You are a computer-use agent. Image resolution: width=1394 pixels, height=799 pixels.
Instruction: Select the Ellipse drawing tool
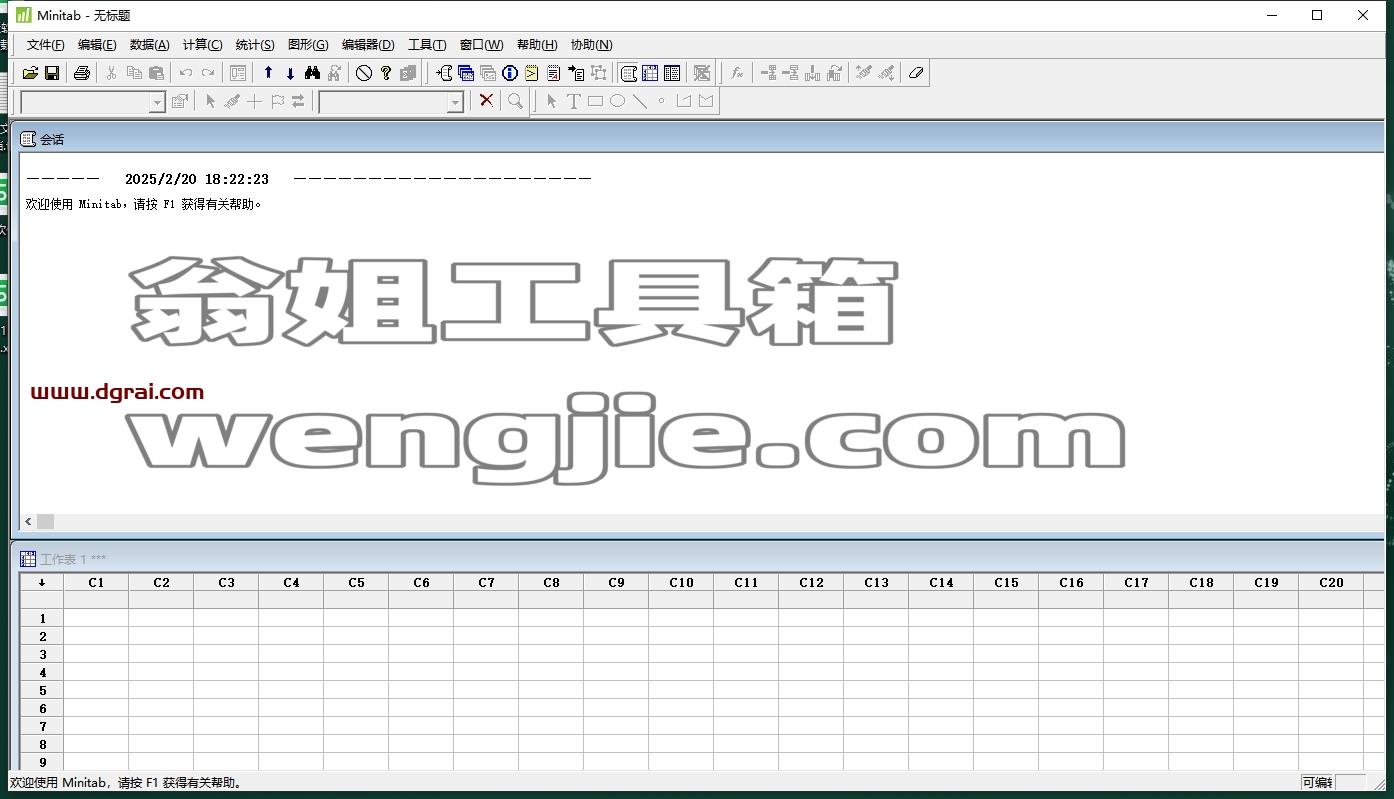[617, 101]
